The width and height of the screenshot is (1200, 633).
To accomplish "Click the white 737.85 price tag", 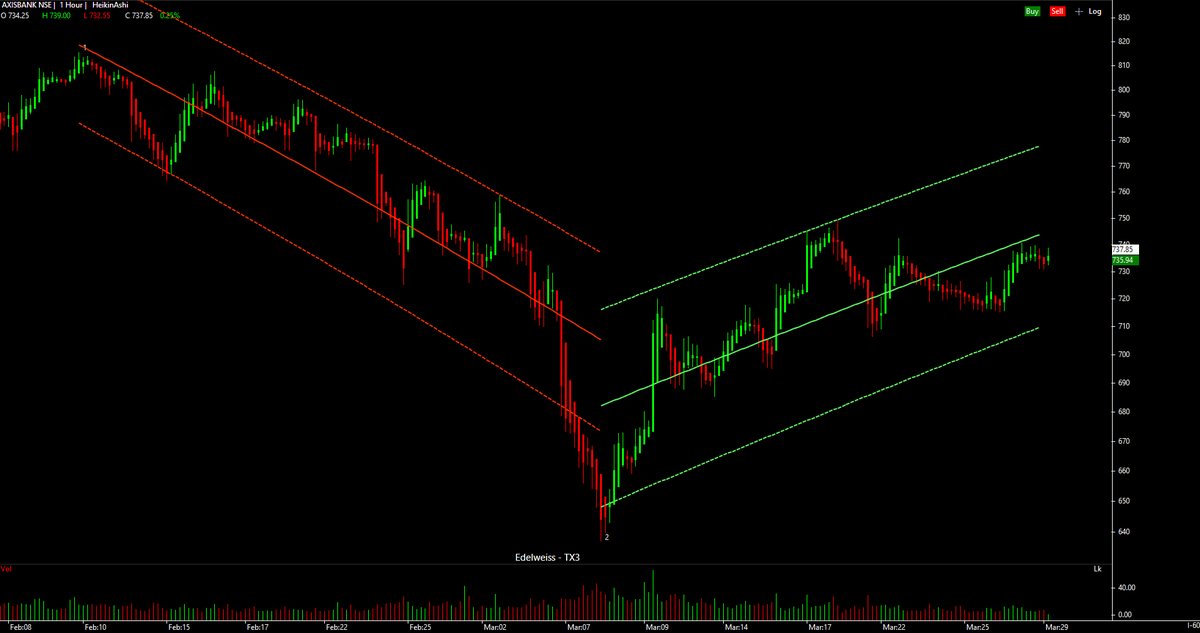I will [1125, 250].
